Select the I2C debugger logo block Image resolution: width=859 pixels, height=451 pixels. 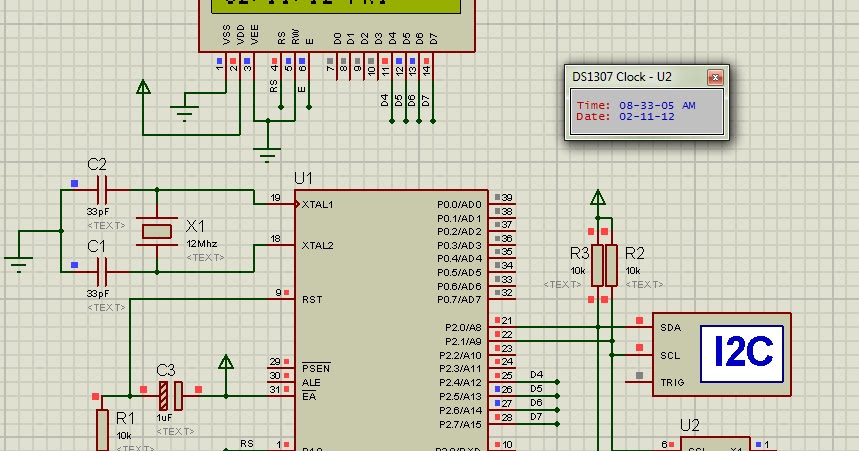[x=742, y=353]
